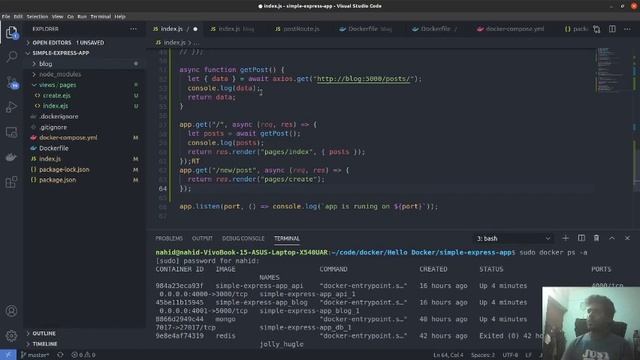This screenshot has height=360, width=640.
Task: Open the Help menu
Action: tap(120, 17)
